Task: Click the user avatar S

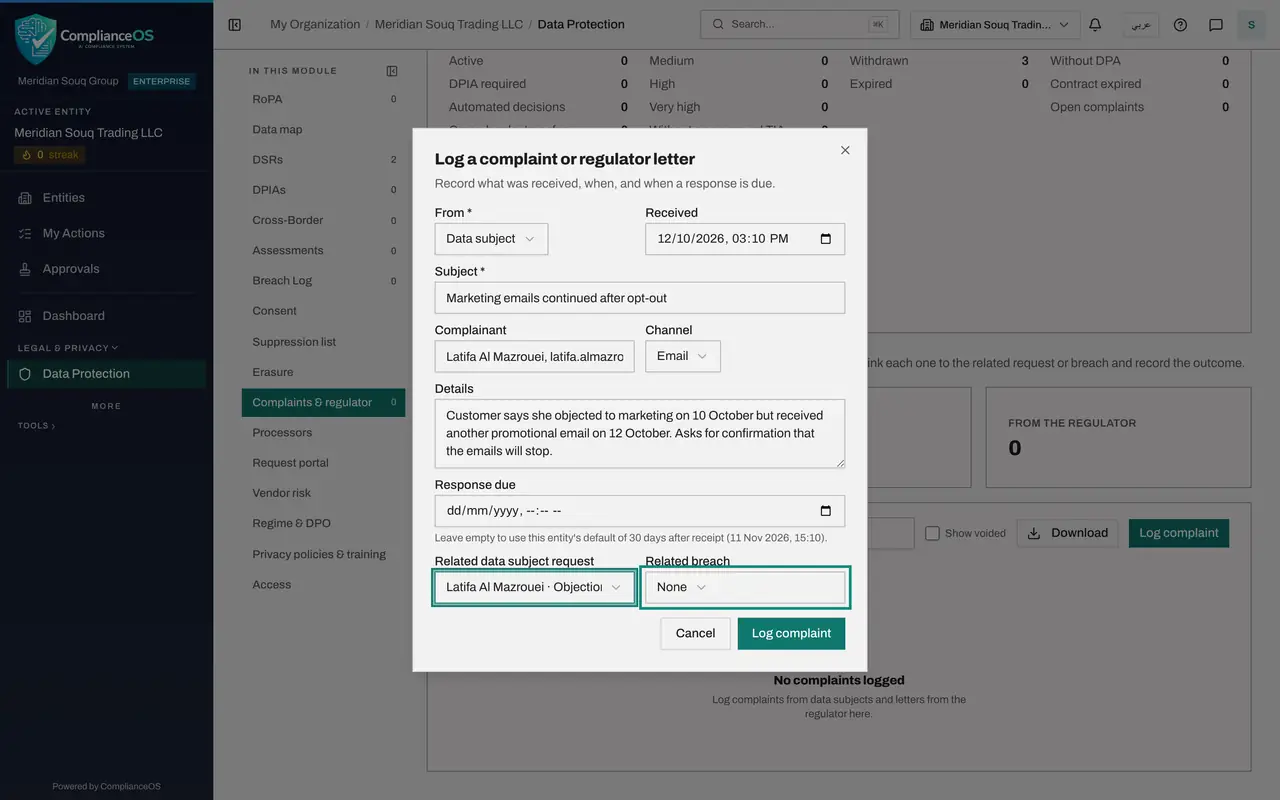Action: pos(1251,25)
